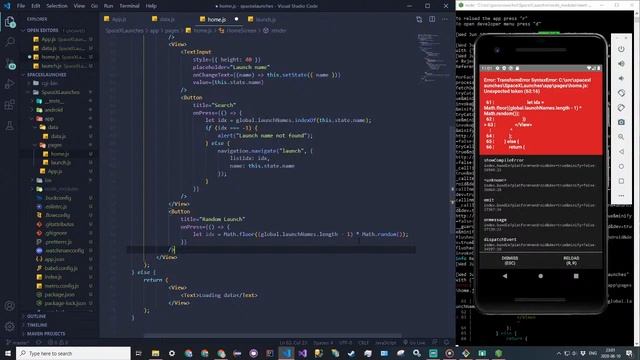Screen dimensions: 640x360
Task: Open Task View in the taskbar
Action: (138, 353)
